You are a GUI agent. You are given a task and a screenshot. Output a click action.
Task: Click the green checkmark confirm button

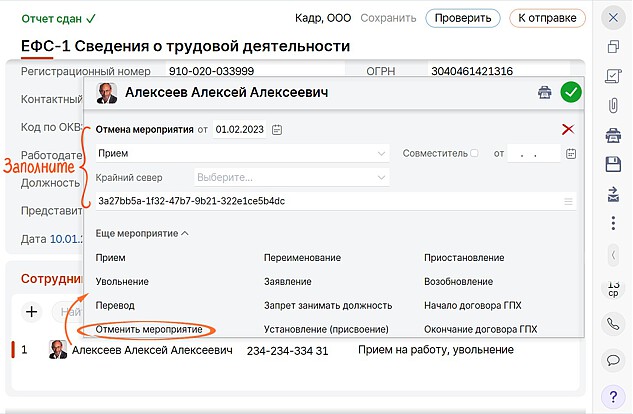pos(571,93)
